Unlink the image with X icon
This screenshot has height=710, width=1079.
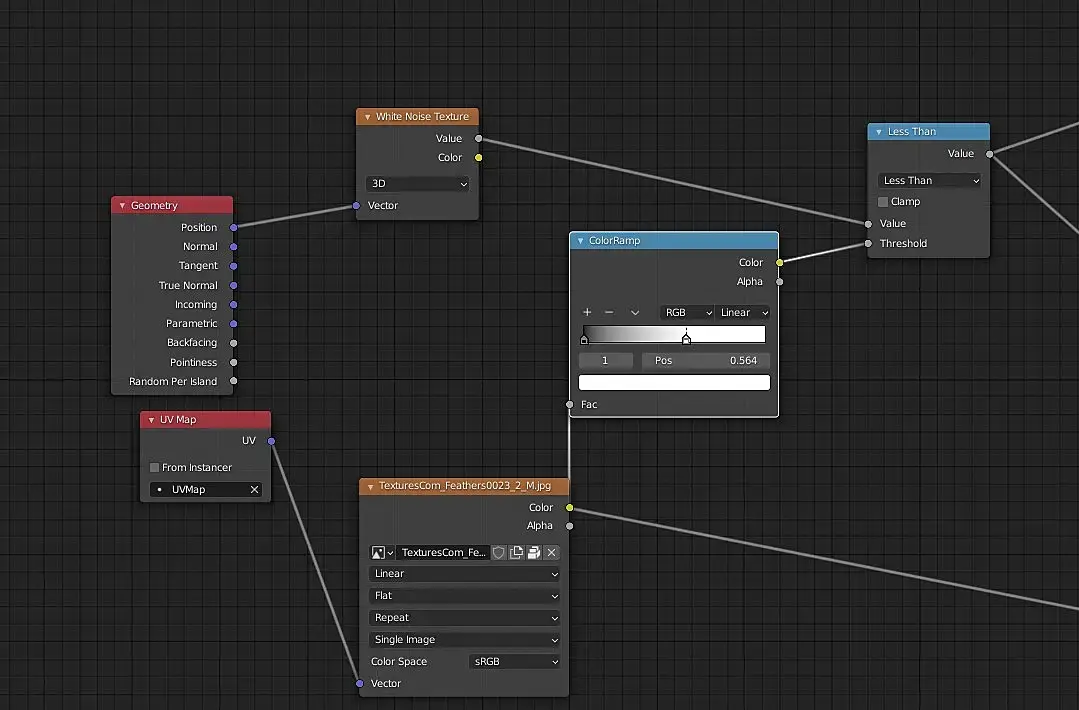pyautogui.click(x=551, y=552)
